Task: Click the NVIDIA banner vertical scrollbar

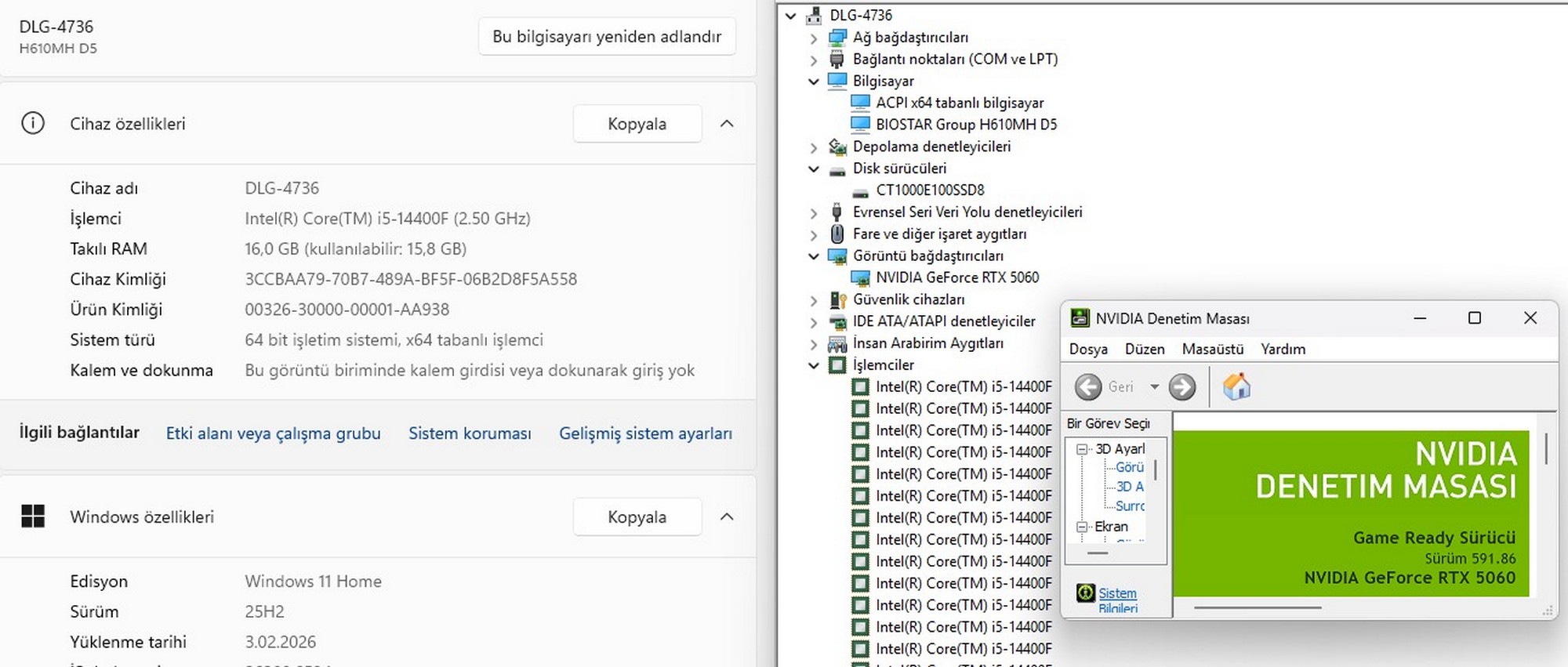Action: coord(1545,449)
